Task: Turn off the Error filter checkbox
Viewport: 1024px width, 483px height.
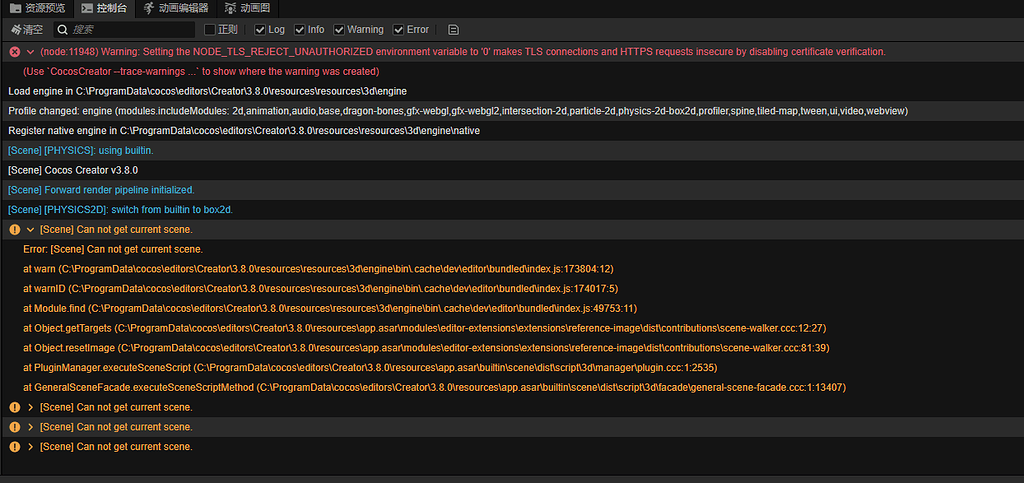Action: [x=398, y=30]
